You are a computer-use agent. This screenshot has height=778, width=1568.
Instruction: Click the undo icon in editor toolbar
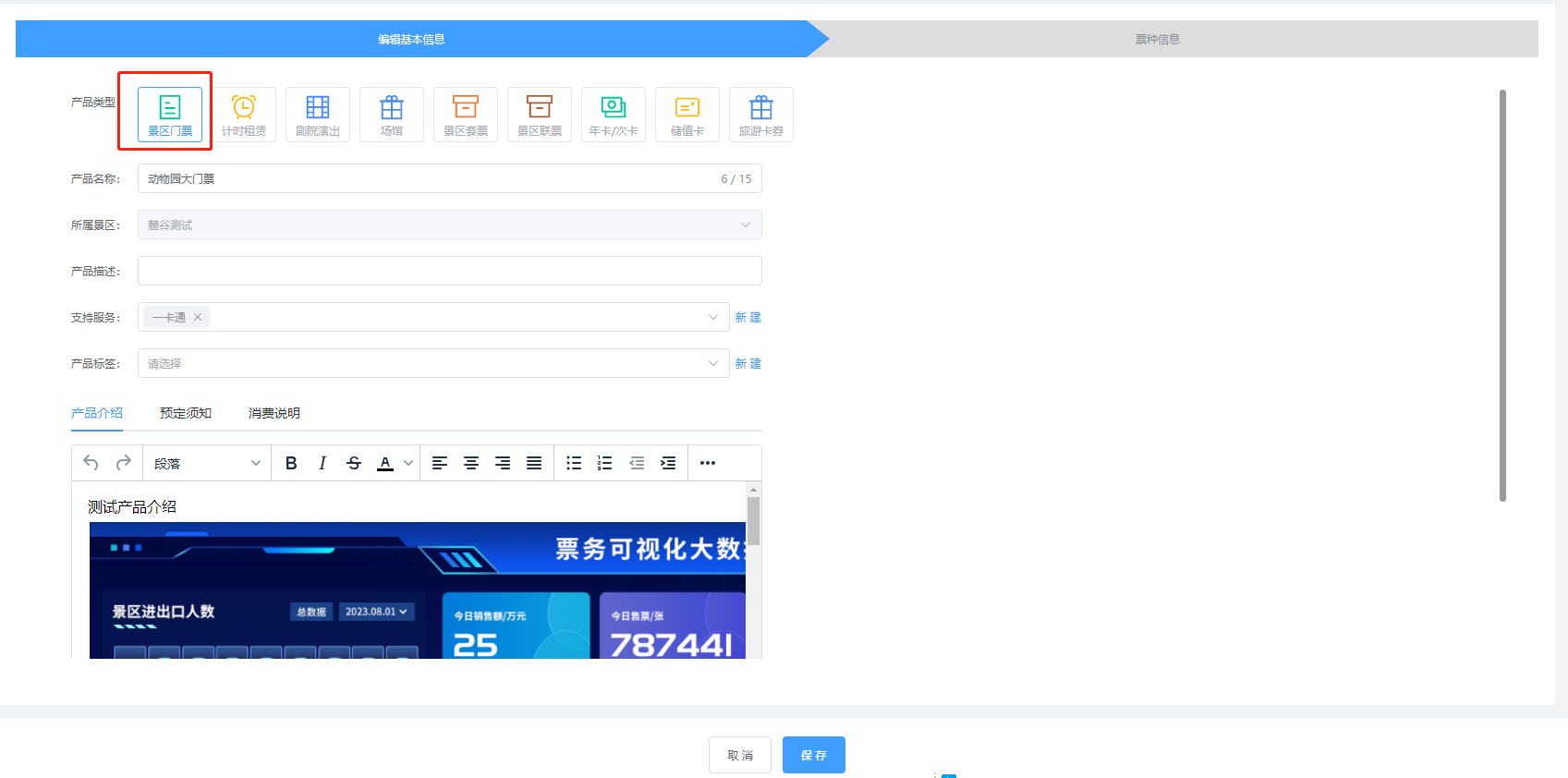click(91, 463)
